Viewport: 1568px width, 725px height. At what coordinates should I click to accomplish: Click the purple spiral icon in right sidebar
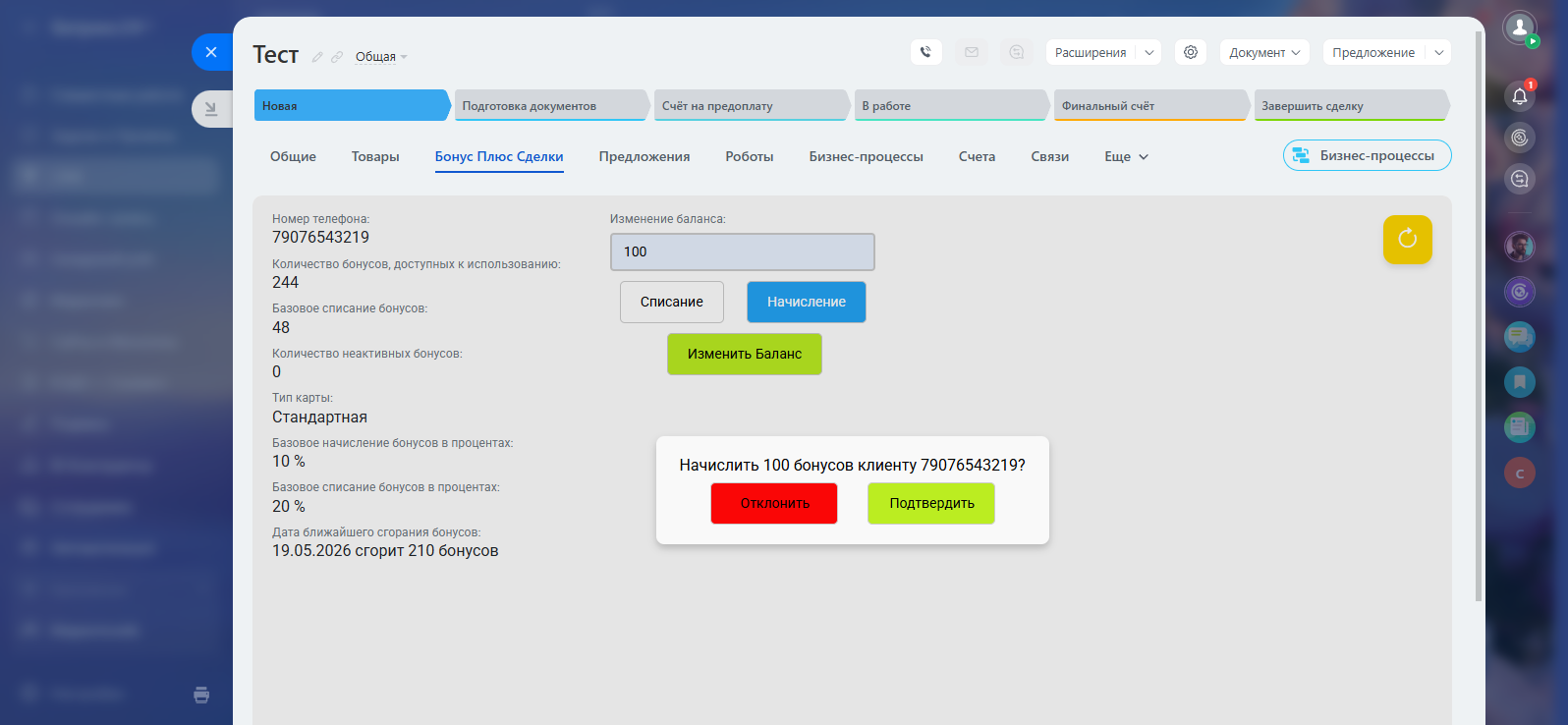pyautogui.click(x=1520, y=291)
